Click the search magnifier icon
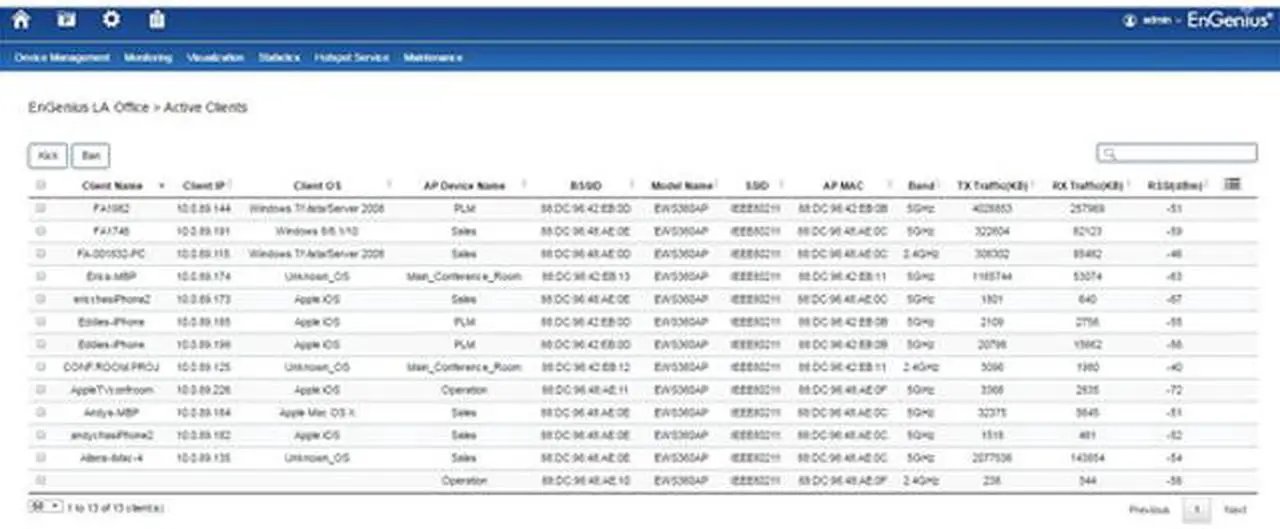The image size is (1280, 529). pos(1109,153)
